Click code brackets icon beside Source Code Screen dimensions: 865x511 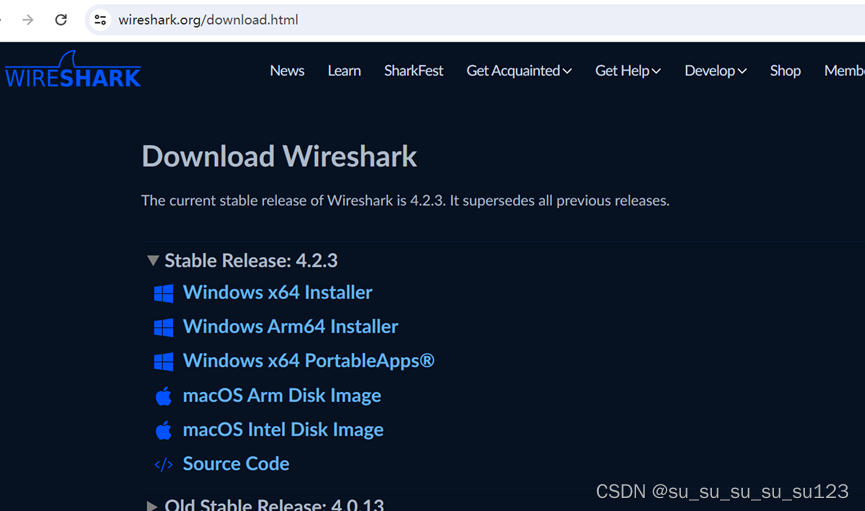(x=163, y=465)
